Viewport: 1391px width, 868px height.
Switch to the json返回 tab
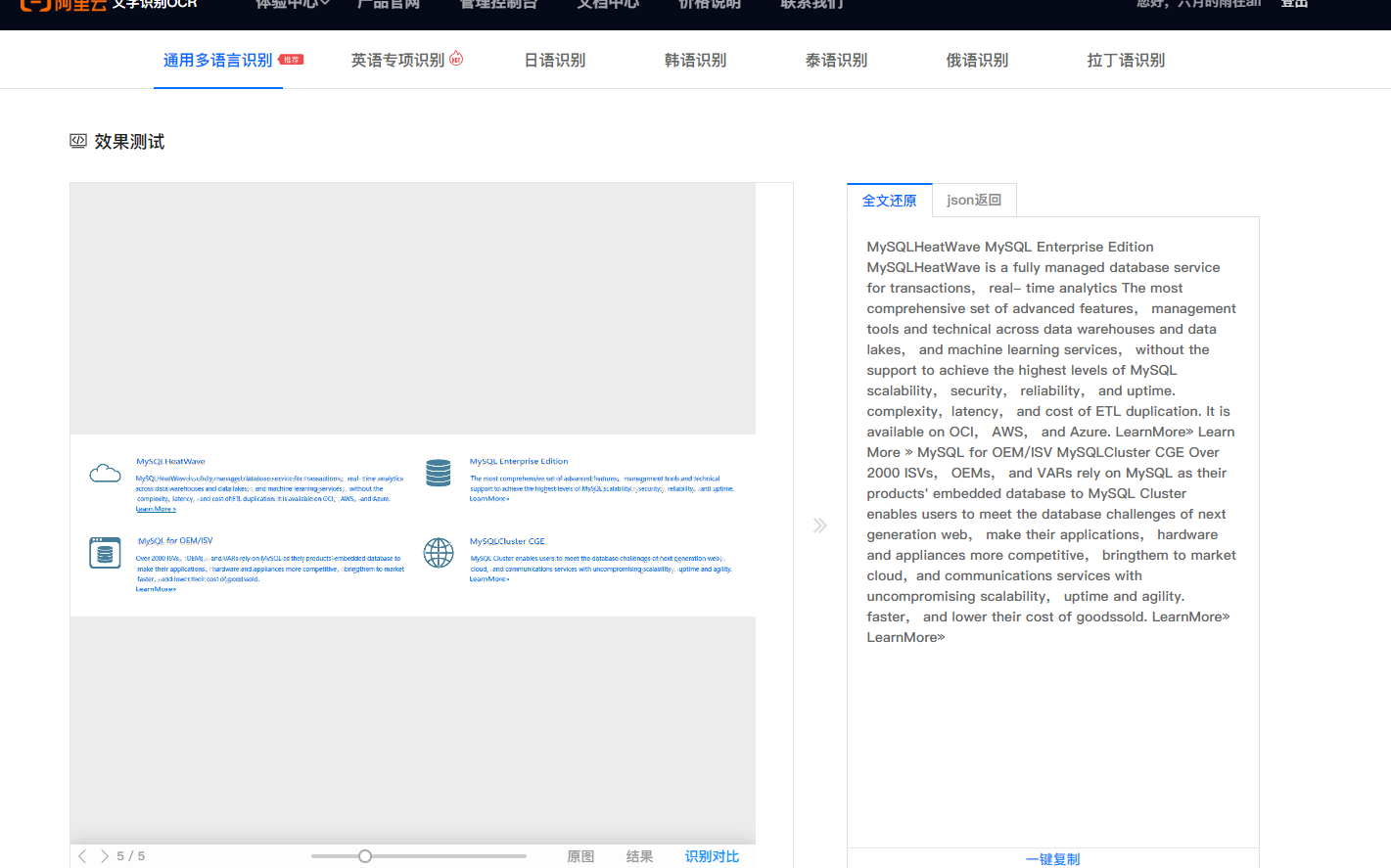(974, 201)
